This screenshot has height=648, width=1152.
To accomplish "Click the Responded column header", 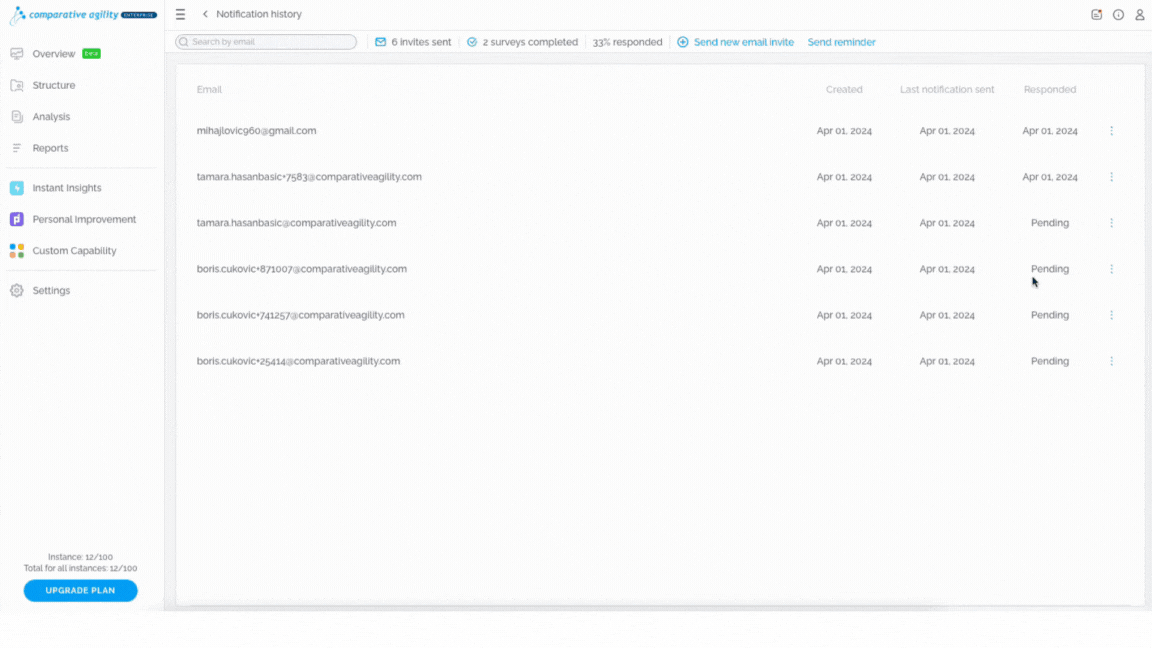I will tap(1050, 90).
